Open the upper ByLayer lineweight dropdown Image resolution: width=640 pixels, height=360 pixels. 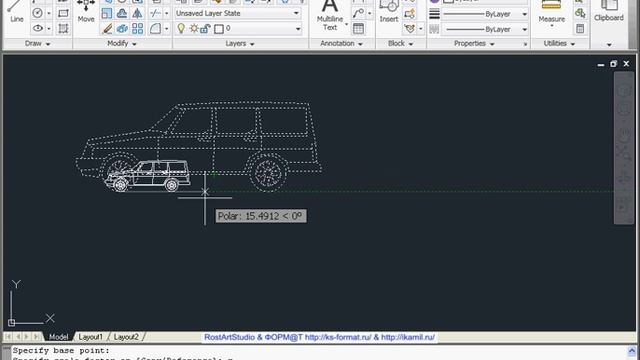524,14
